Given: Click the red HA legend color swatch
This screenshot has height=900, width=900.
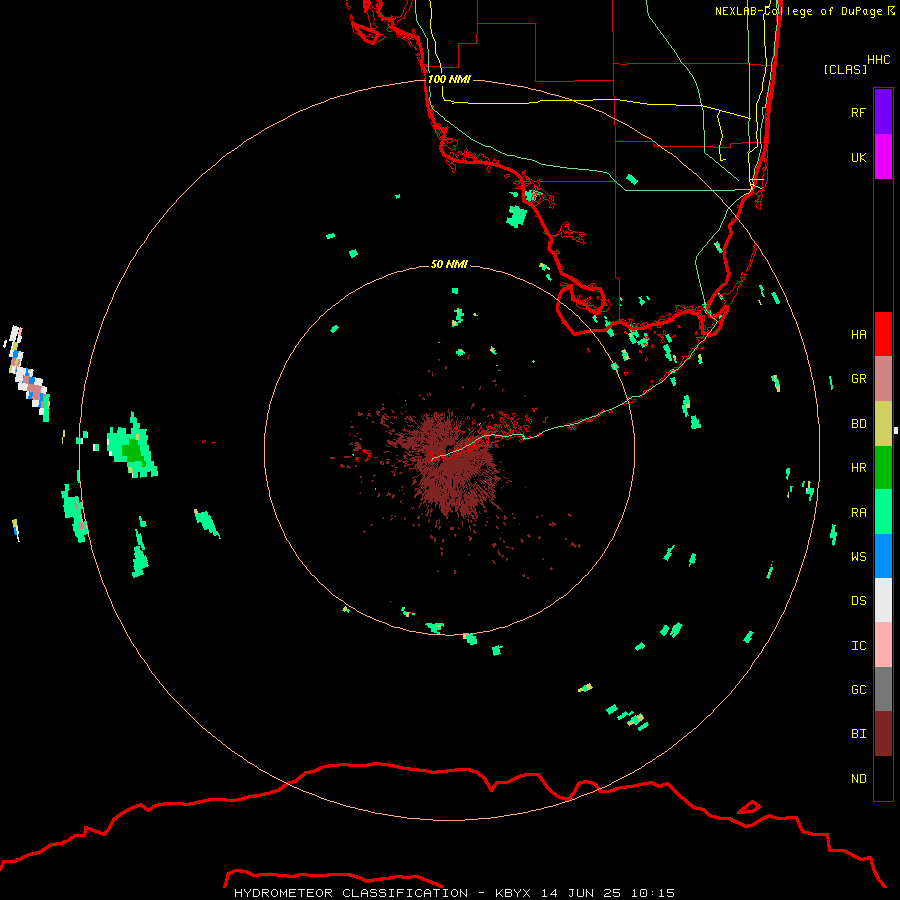Looking at the screenshot, I should [x=883, y=334].
